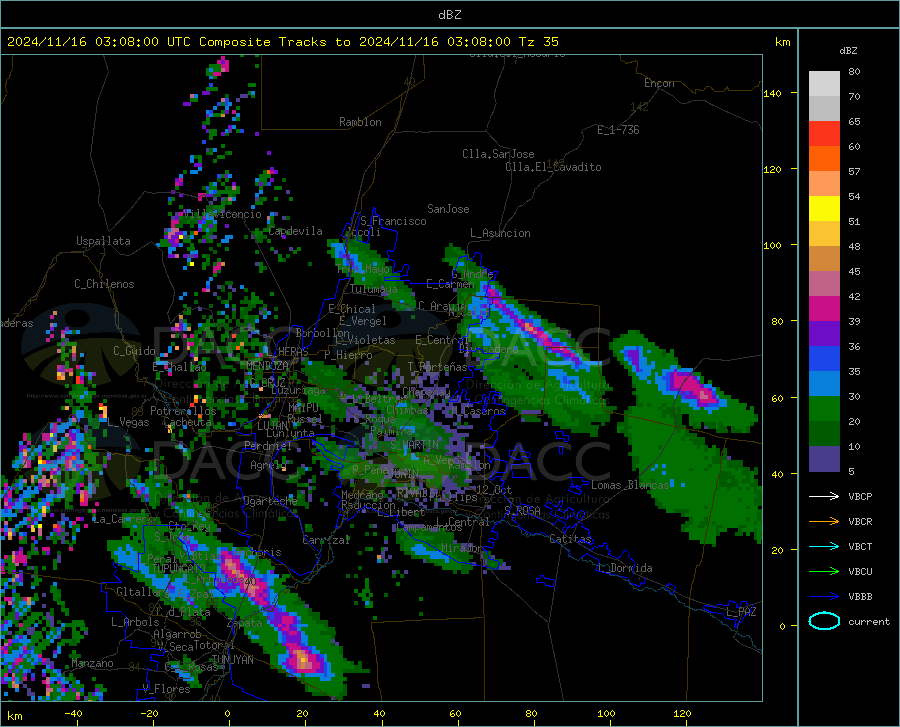Click the 'L_Asuncion' map label

pyautogui.click(x=500, y=233)
